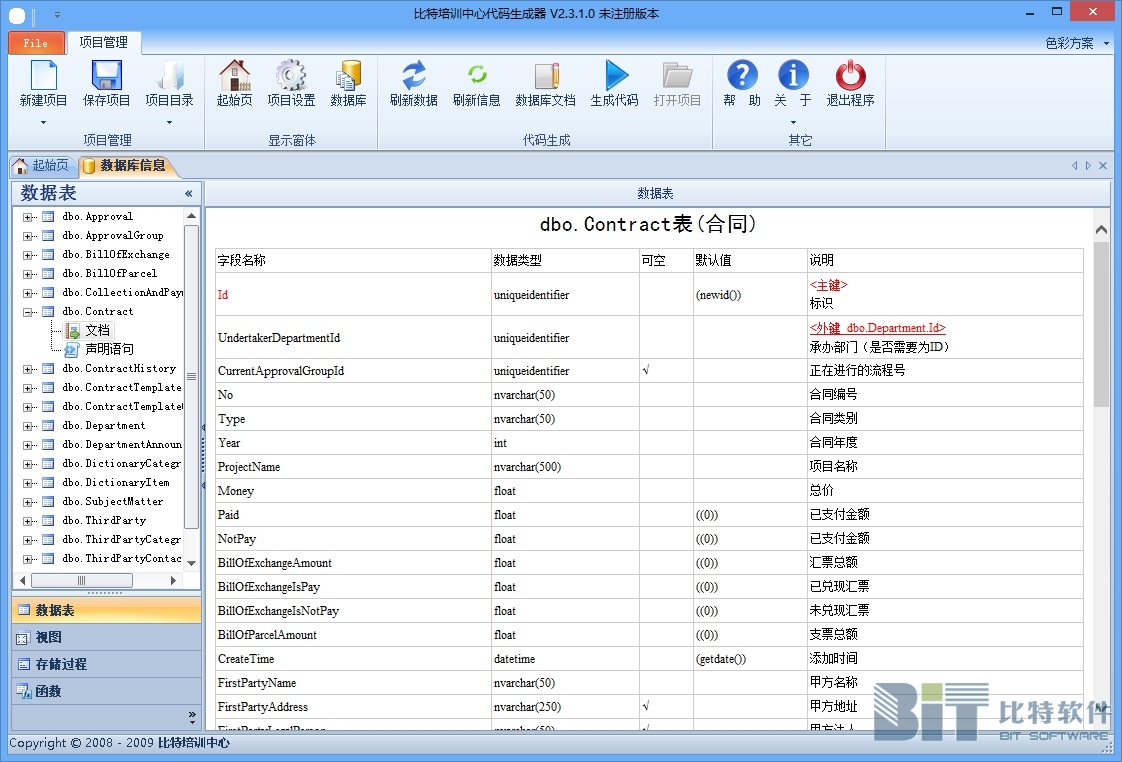Screen dimensions: 1122x762
Task: Click the 外键 dbo.Department.Id link
Action: point(877,328)
